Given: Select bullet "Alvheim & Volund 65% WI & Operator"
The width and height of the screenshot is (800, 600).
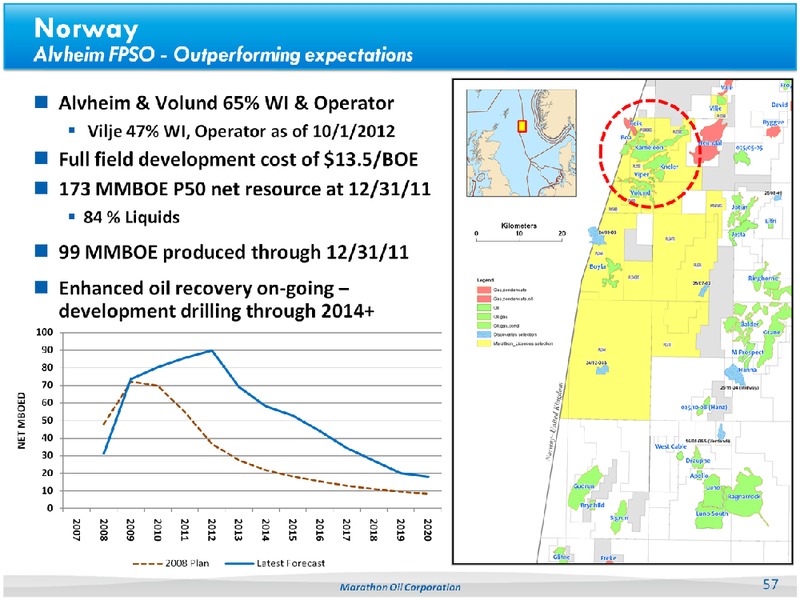Looking at the screenshot, I should [x=226, y=103].
